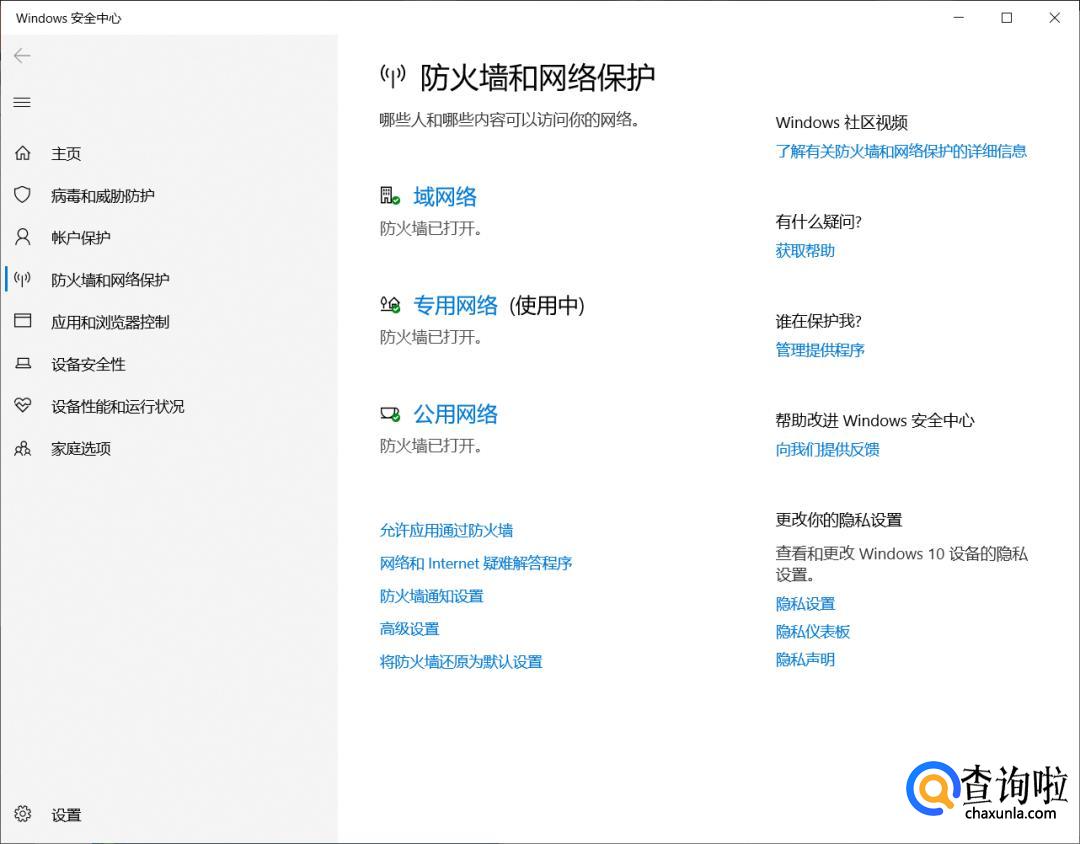The width and height of the screenshot is (1080, 844).
Task: Click the shield icon for 病毒和威胁防护
Action: tap(23, 195)
